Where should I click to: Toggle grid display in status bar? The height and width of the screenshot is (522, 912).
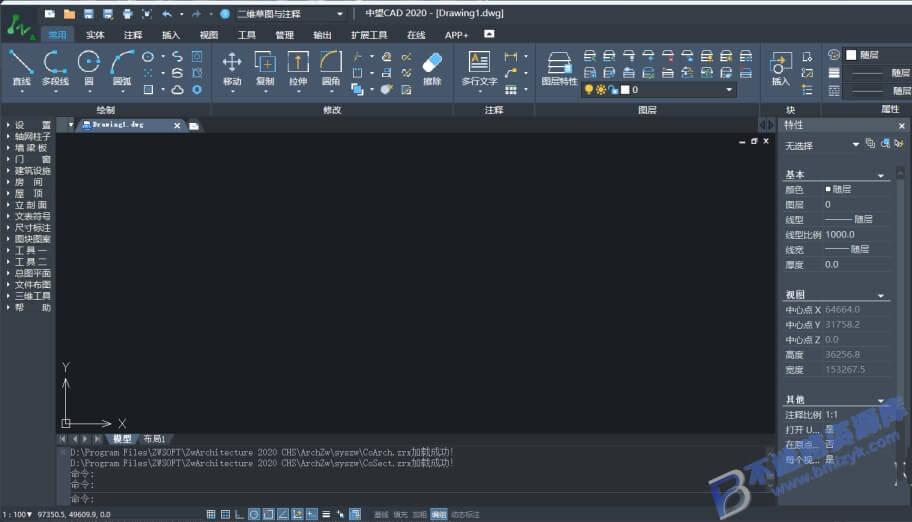click(x=225, y=514)
